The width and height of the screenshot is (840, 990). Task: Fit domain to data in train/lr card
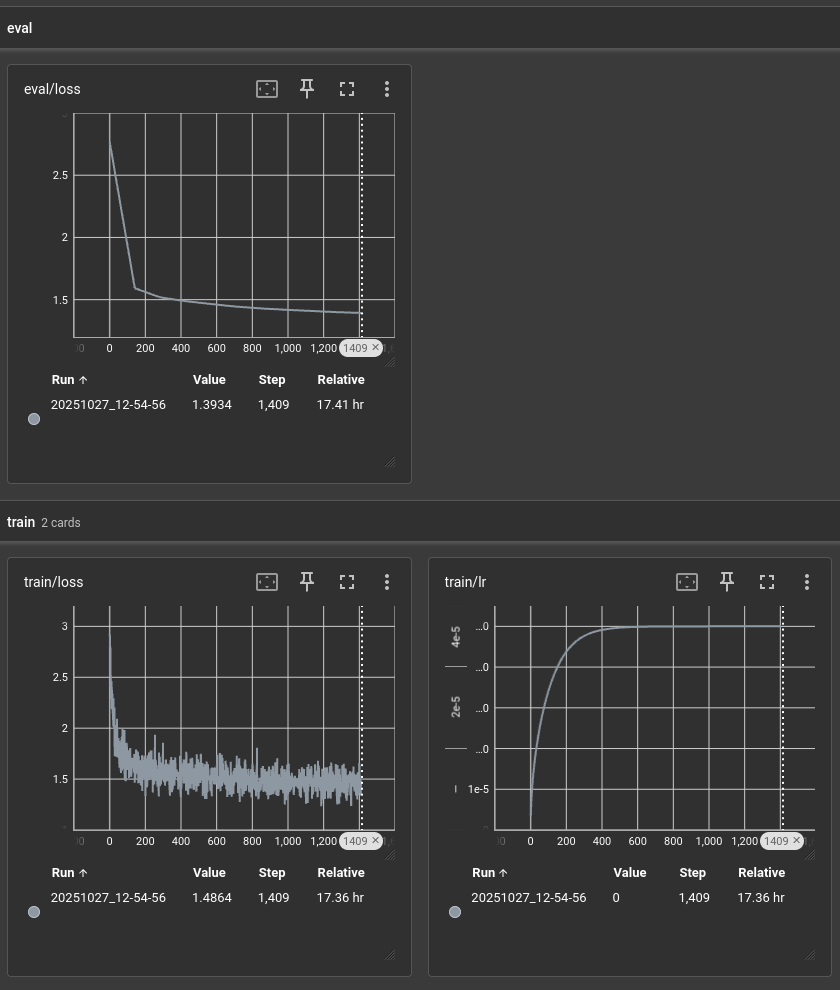pos(687,582)
